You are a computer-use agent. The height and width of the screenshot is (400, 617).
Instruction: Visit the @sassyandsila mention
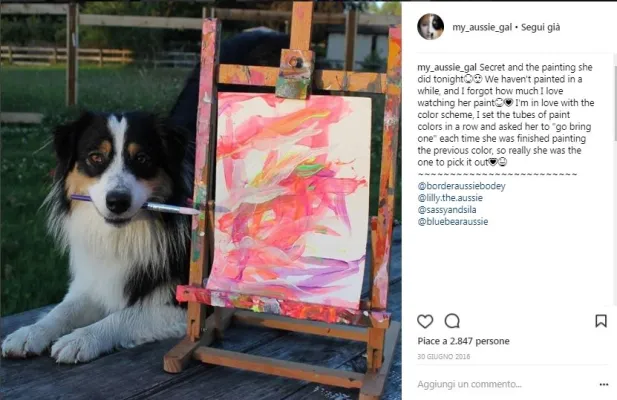(447, 209)
